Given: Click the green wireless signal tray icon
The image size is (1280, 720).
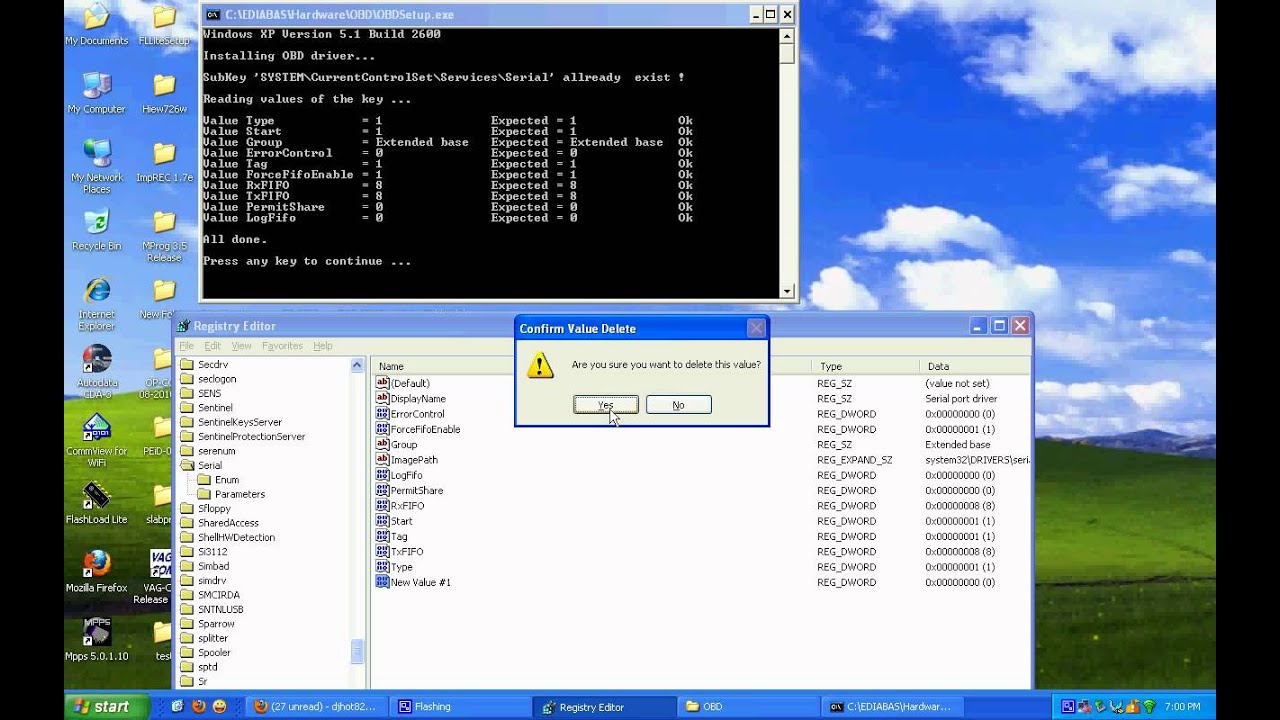Looking at the screenshot, I should (x=1149, y=706).
